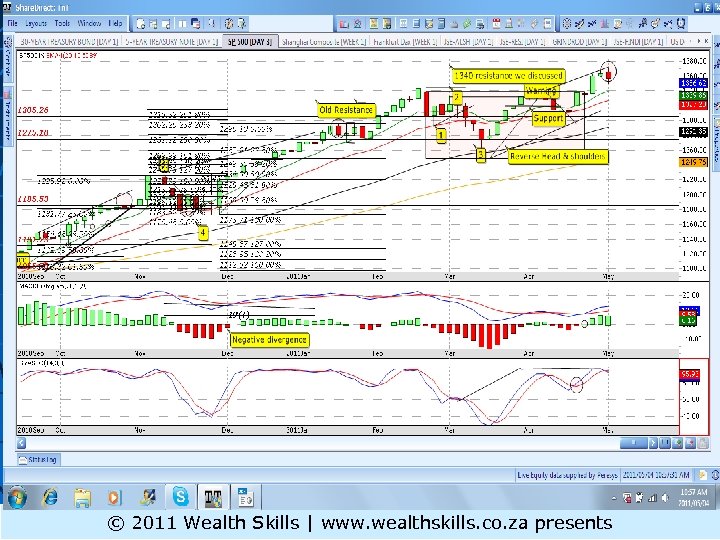
Task: Select the Reverse Head & shoulders label
Action: (557, 156)
